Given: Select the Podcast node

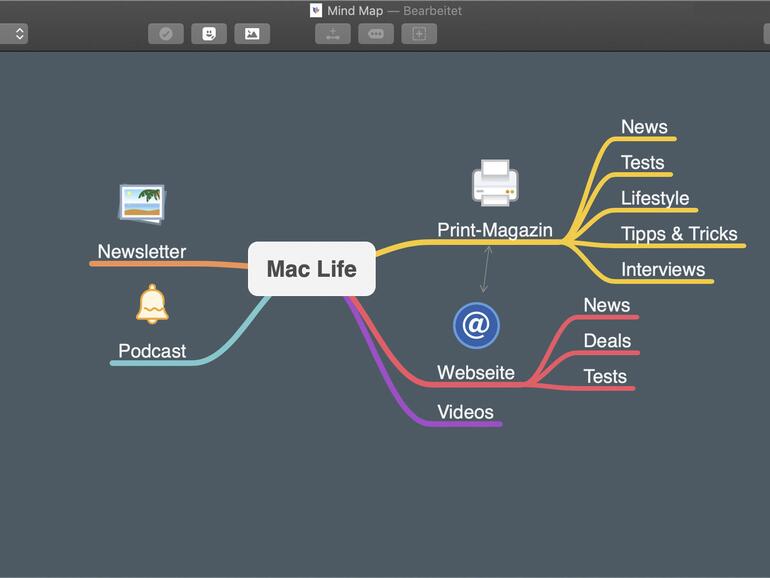Looking at the screenshot, I should (152, 351).
